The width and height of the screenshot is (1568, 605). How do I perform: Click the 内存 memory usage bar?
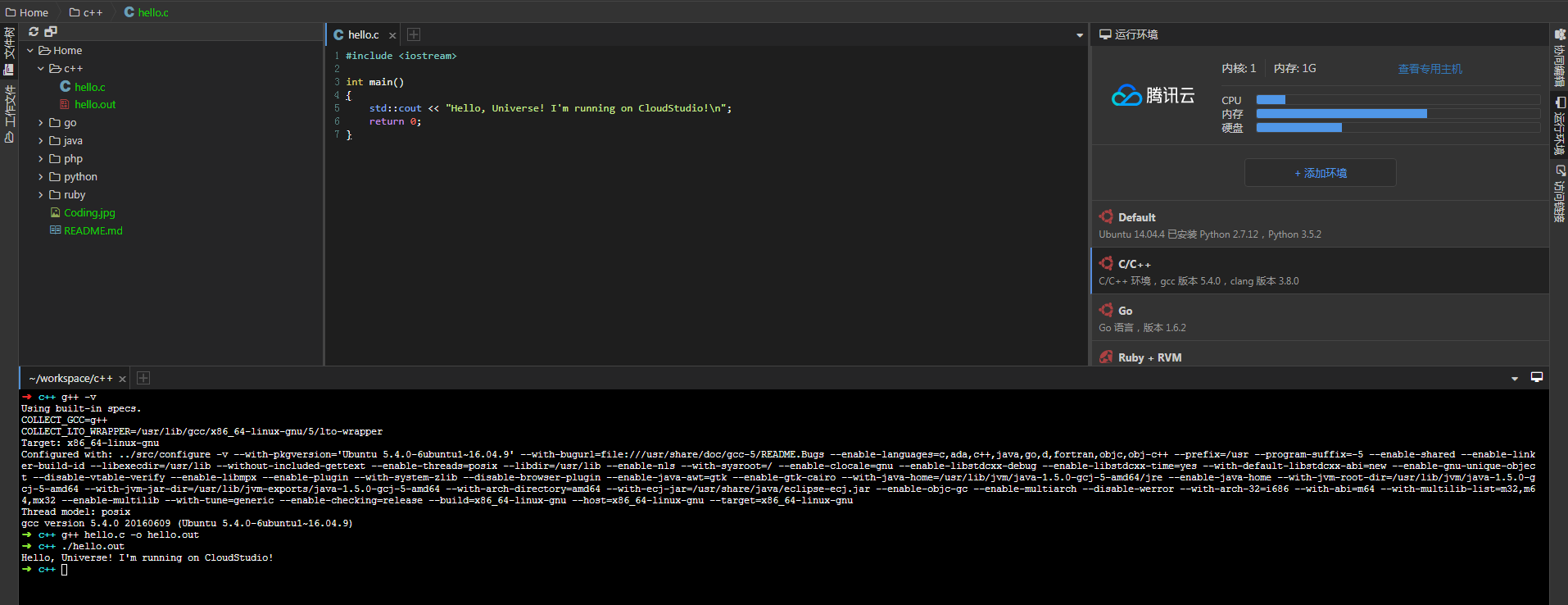[x=1397, y=114]
